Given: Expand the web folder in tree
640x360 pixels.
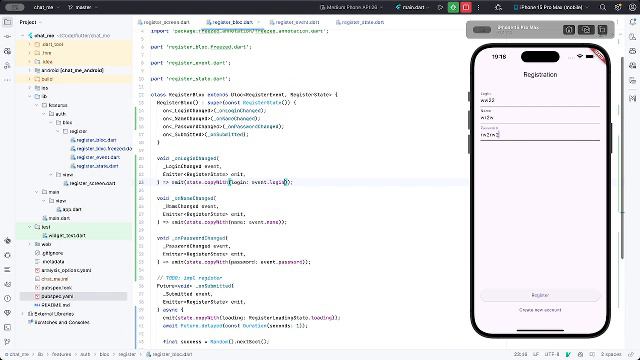Looking at the screenshot, I should click(x=30, y=244).
